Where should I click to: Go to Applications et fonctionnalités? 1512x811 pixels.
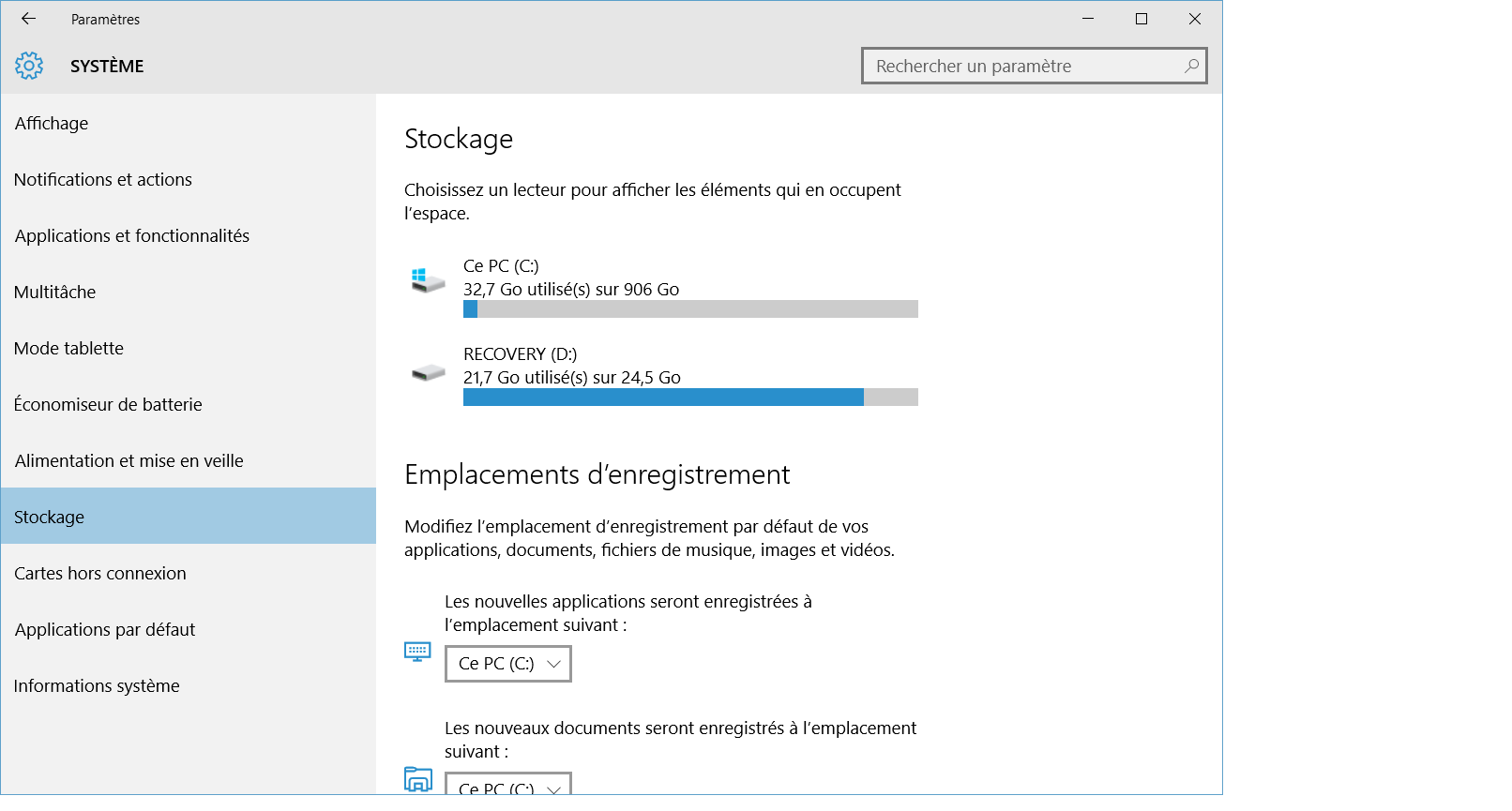(x=132, y=235)
